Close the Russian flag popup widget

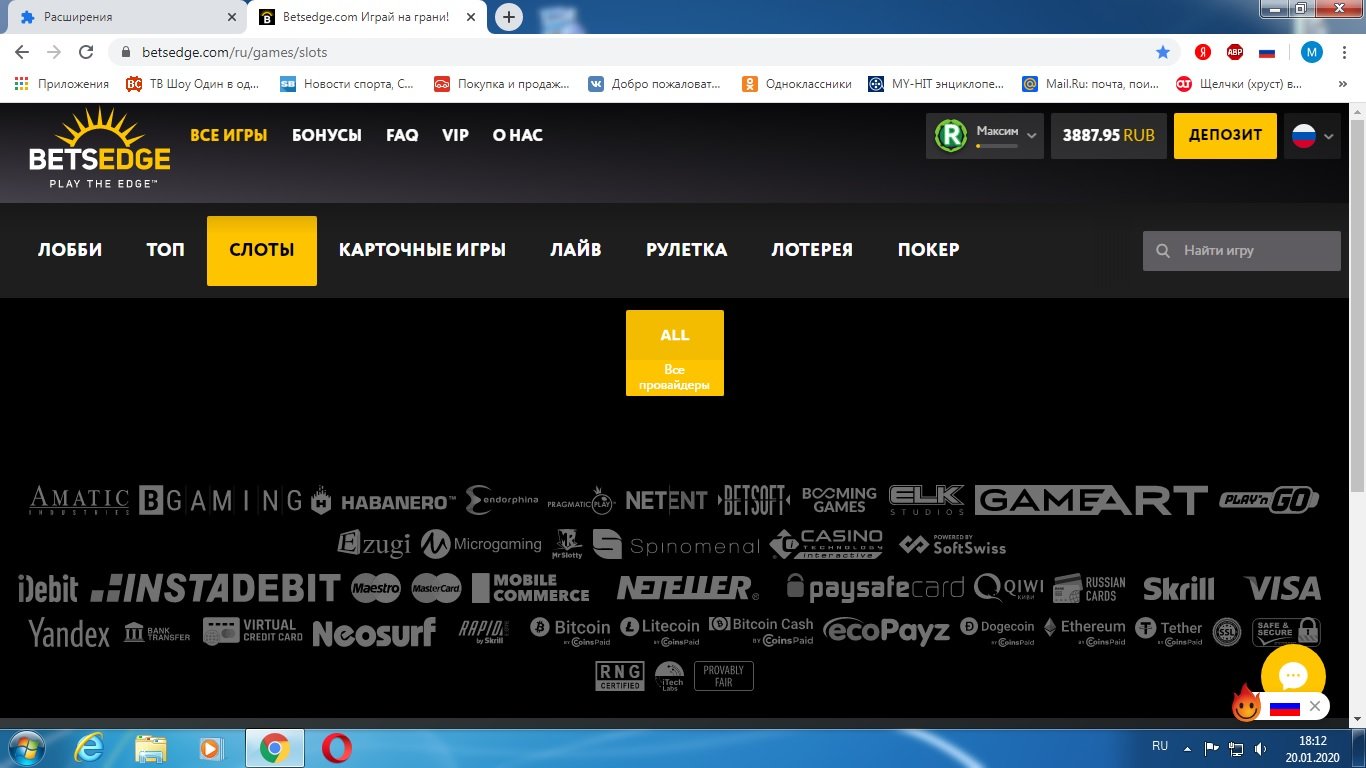point(1315,706)
